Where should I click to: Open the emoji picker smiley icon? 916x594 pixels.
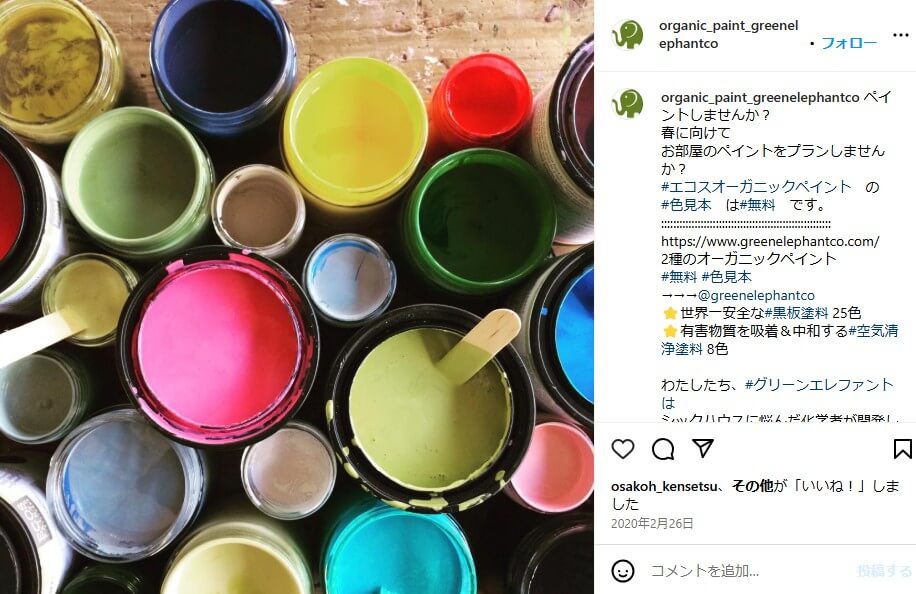coord(623,571)
